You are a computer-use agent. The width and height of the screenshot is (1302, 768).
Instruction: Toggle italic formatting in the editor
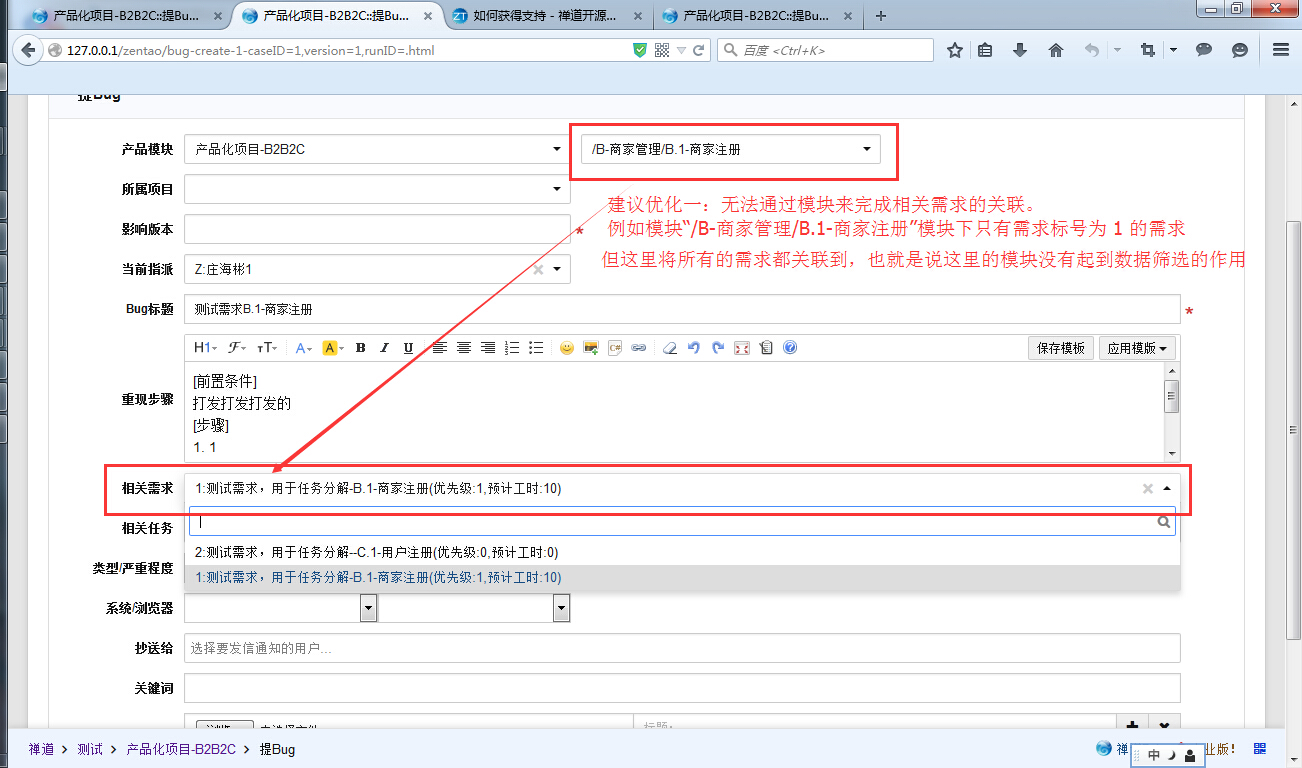coord(384,348)
